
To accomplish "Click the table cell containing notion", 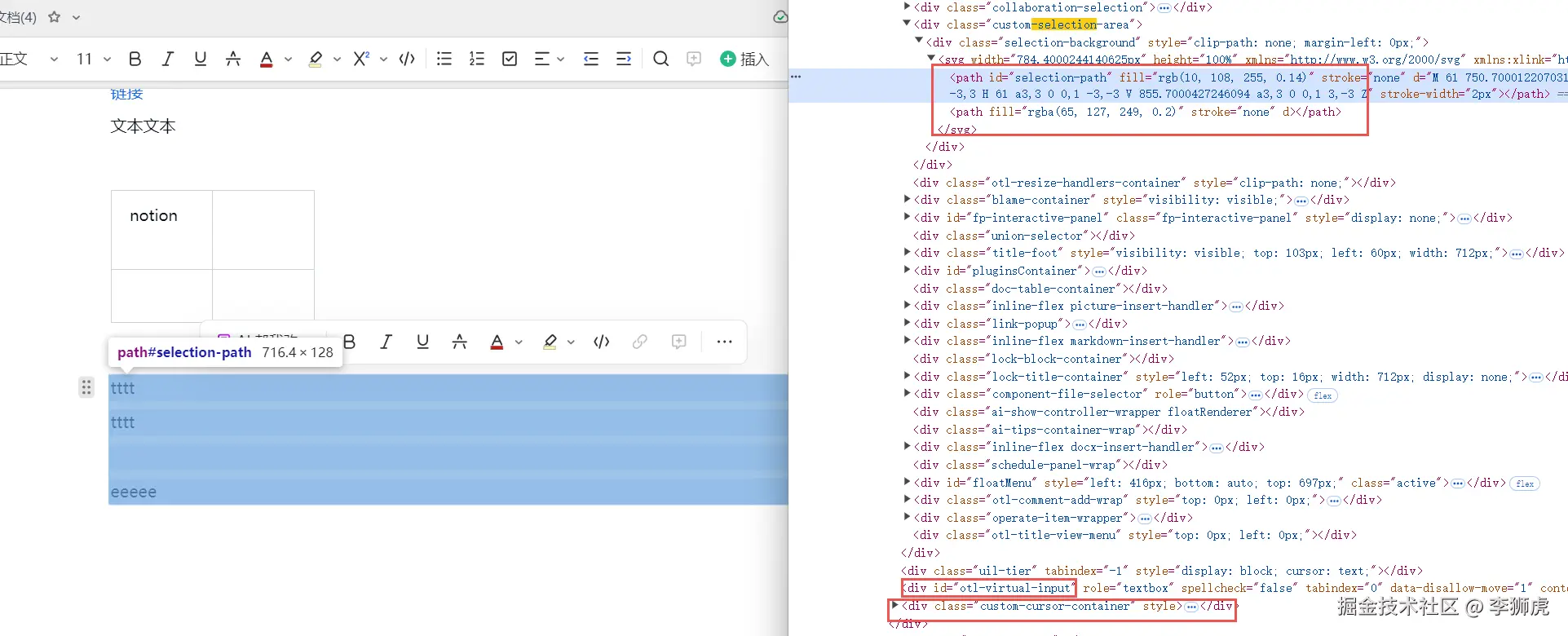I will click(x=161, y=230).
